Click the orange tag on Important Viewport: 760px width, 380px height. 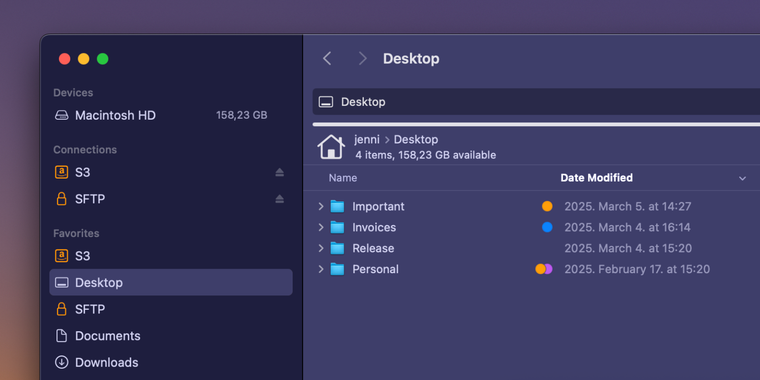[x=547, y=206]
